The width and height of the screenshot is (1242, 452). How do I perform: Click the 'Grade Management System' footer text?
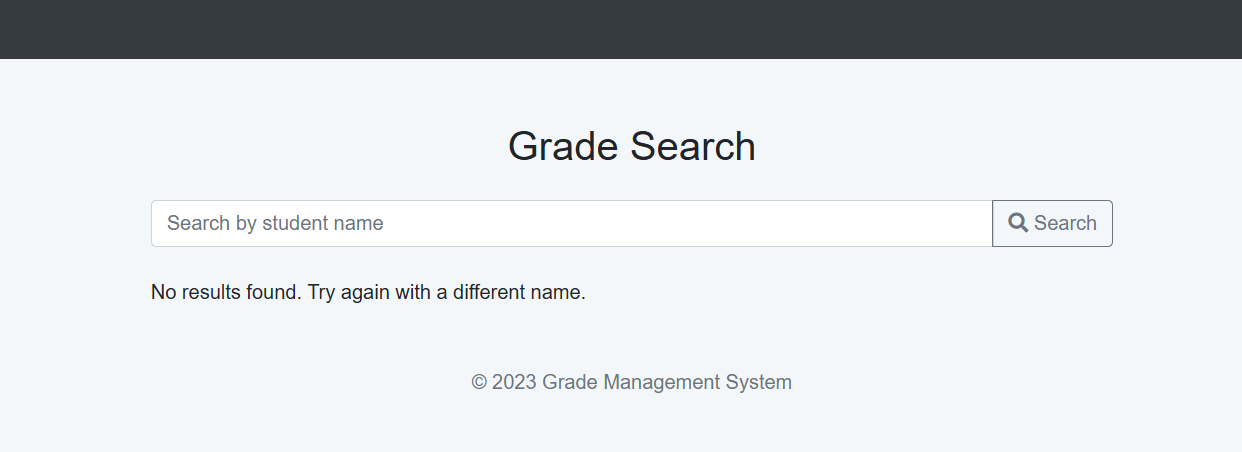667,382
